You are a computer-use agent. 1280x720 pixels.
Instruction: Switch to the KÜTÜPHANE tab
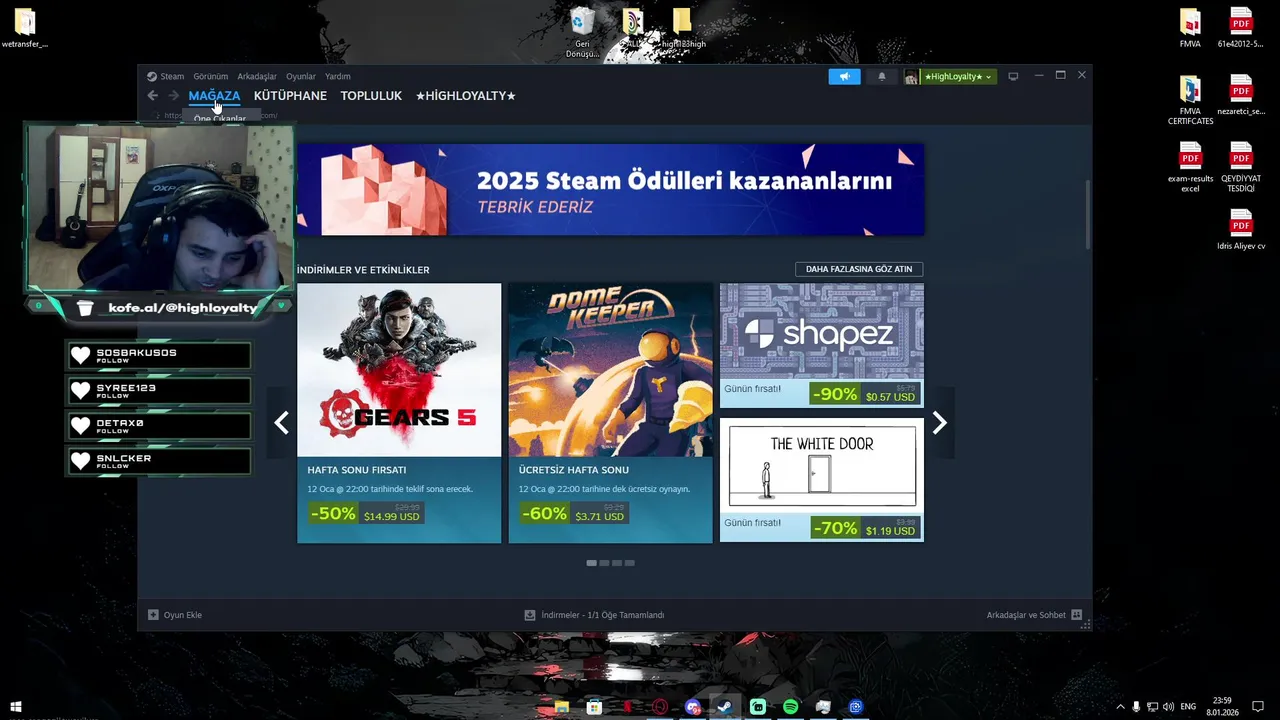point(290,96)
